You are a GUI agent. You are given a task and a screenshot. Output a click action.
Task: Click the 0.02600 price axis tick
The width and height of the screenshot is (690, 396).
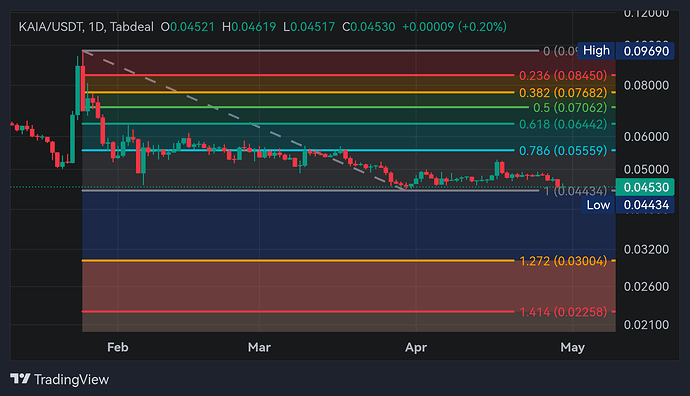coord(646,287)
